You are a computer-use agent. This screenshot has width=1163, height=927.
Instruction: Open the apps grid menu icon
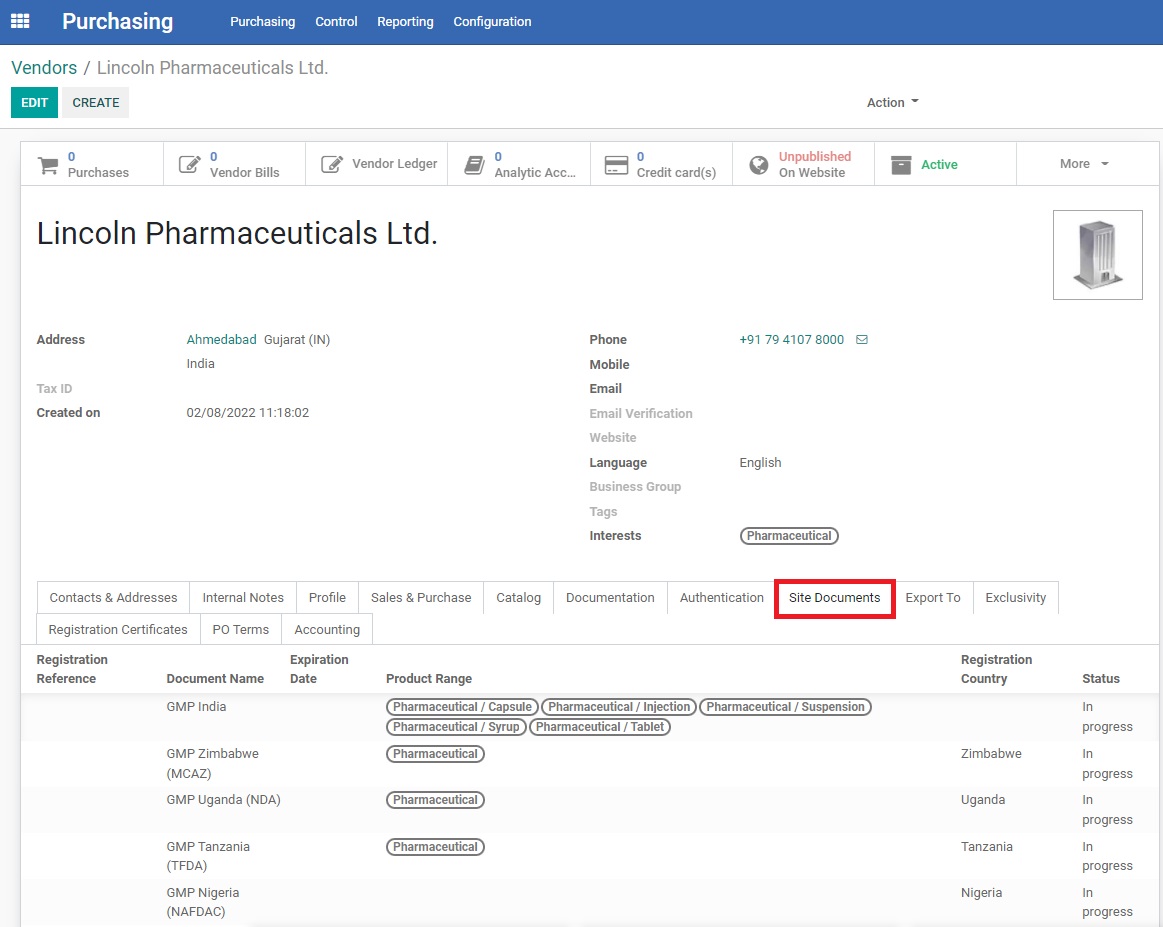click(x=20, y=22)
